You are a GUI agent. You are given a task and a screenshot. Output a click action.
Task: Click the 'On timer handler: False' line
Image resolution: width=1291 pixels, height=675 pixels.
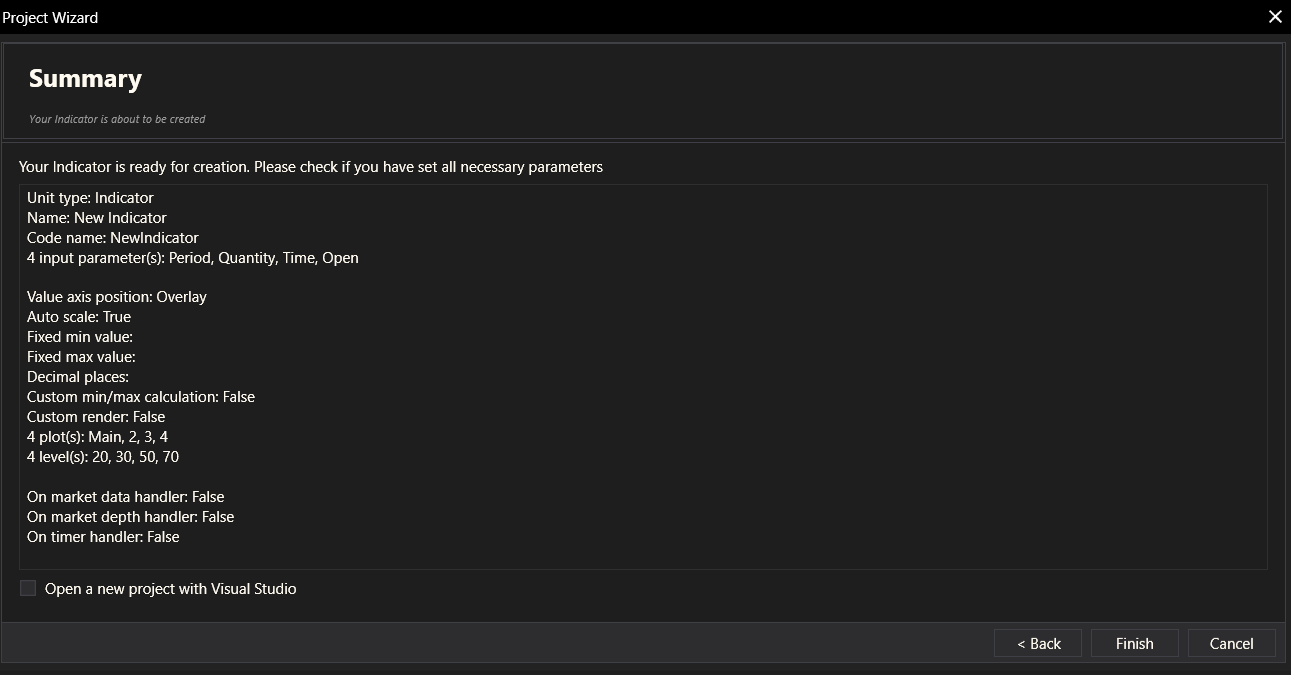(103, 537)
